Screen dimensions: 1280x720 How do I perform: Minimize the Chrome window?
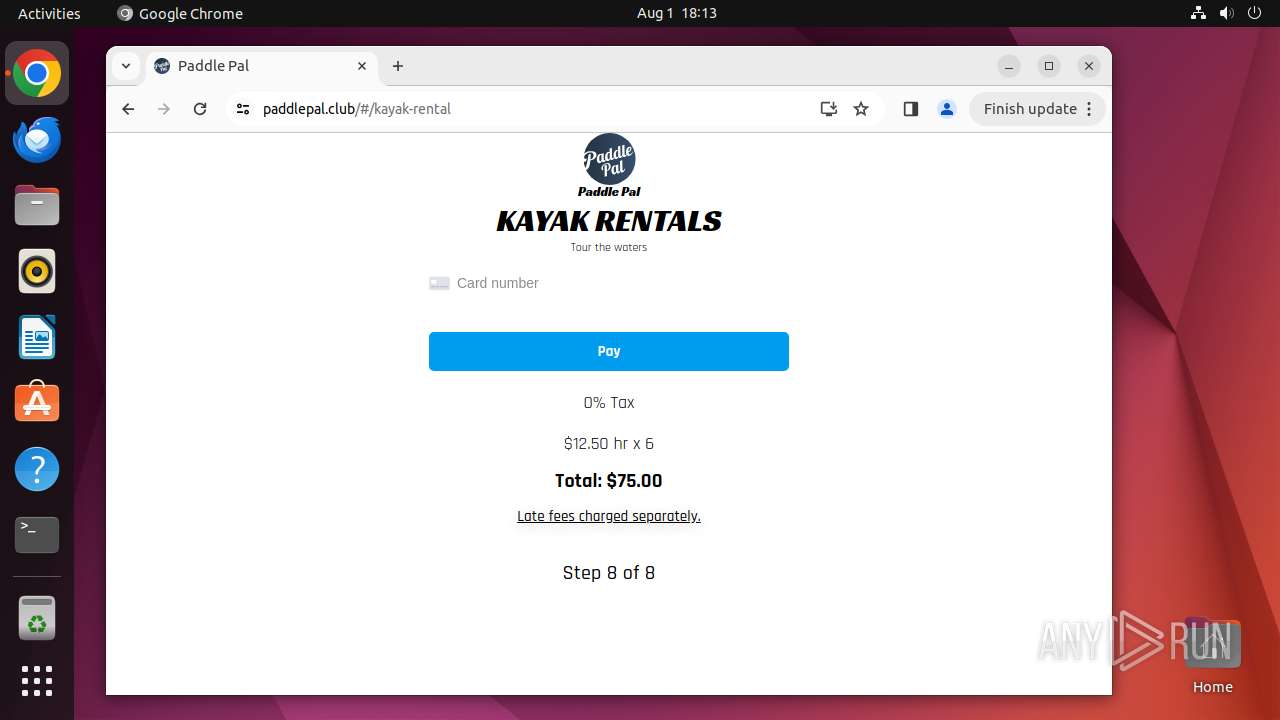coord(1009,66)
